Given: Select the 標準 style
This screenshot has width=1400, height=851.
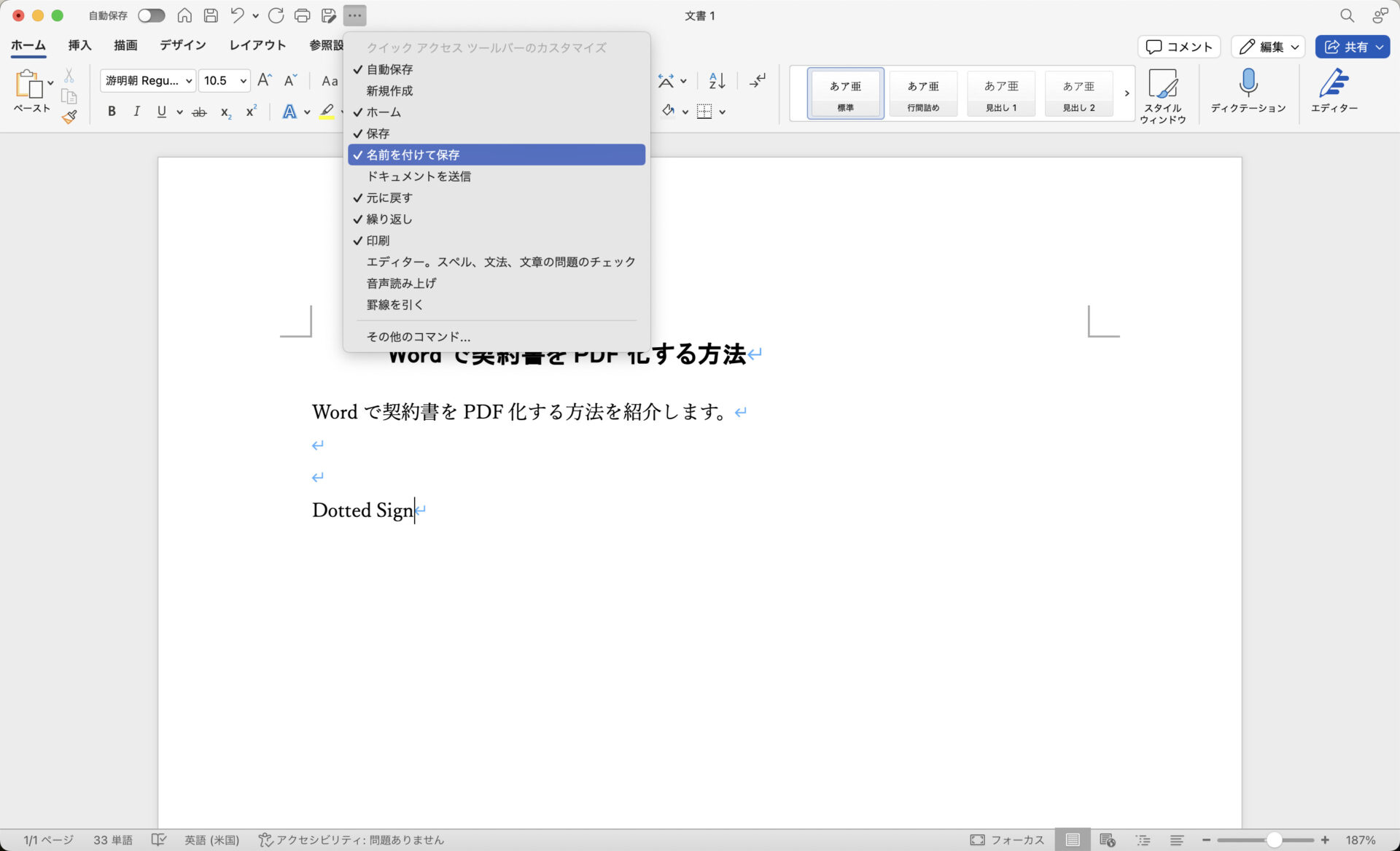Looking at the screenshot, I should click(846, 93).
